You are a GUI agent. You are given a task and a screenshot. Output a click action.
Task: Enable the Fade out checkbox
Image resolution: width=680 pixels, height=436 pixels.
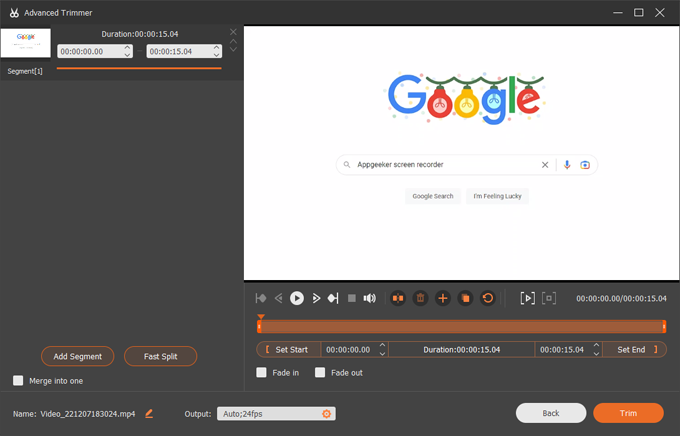(x=320, y=373)
